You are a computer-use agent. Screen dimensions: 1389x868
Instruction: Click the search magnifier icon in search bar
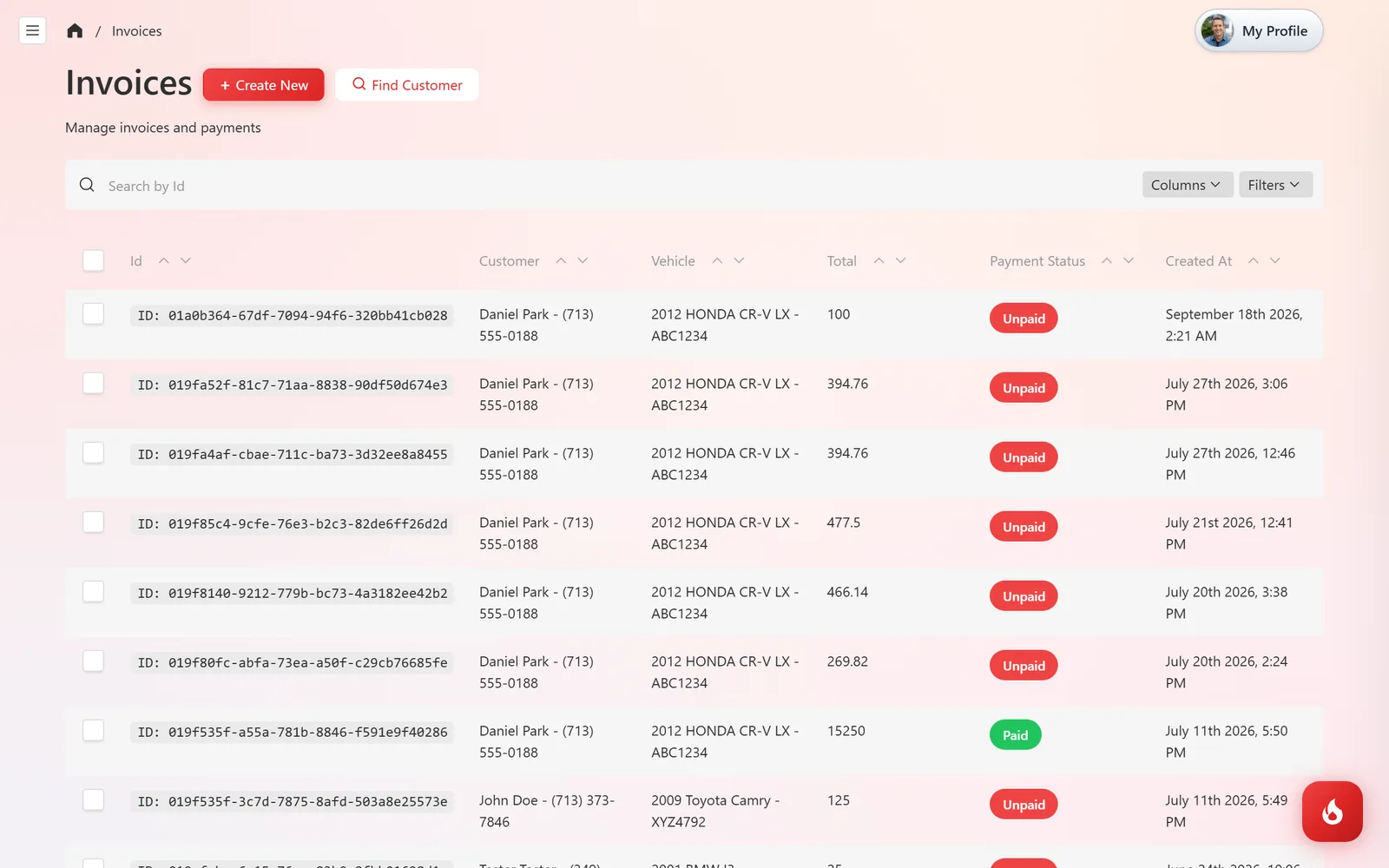(x=87, y=185)
